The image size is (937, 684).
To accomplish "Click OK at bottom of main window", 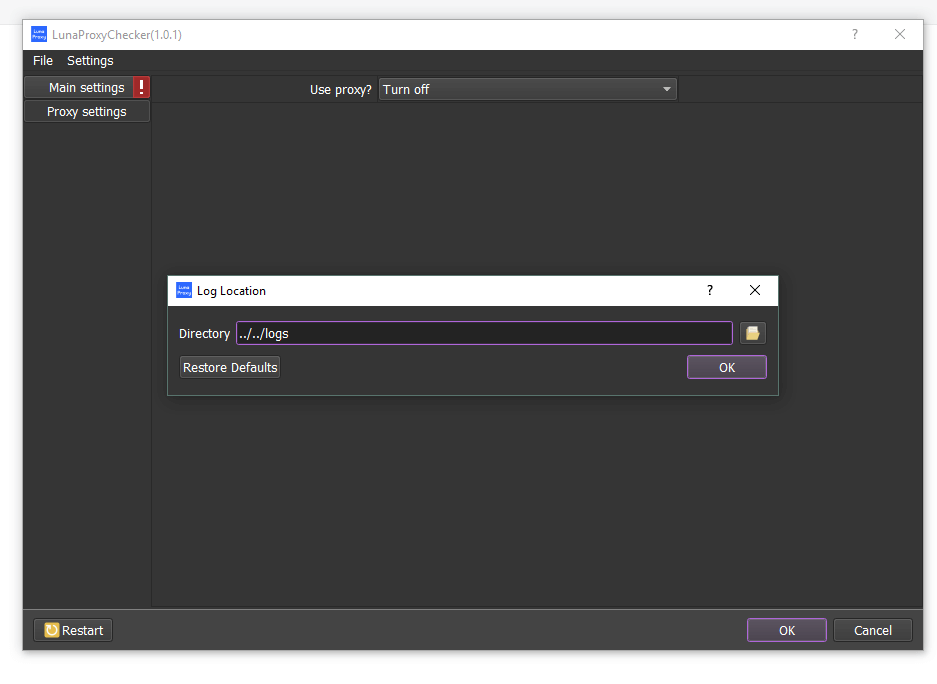I will [786, 630].
